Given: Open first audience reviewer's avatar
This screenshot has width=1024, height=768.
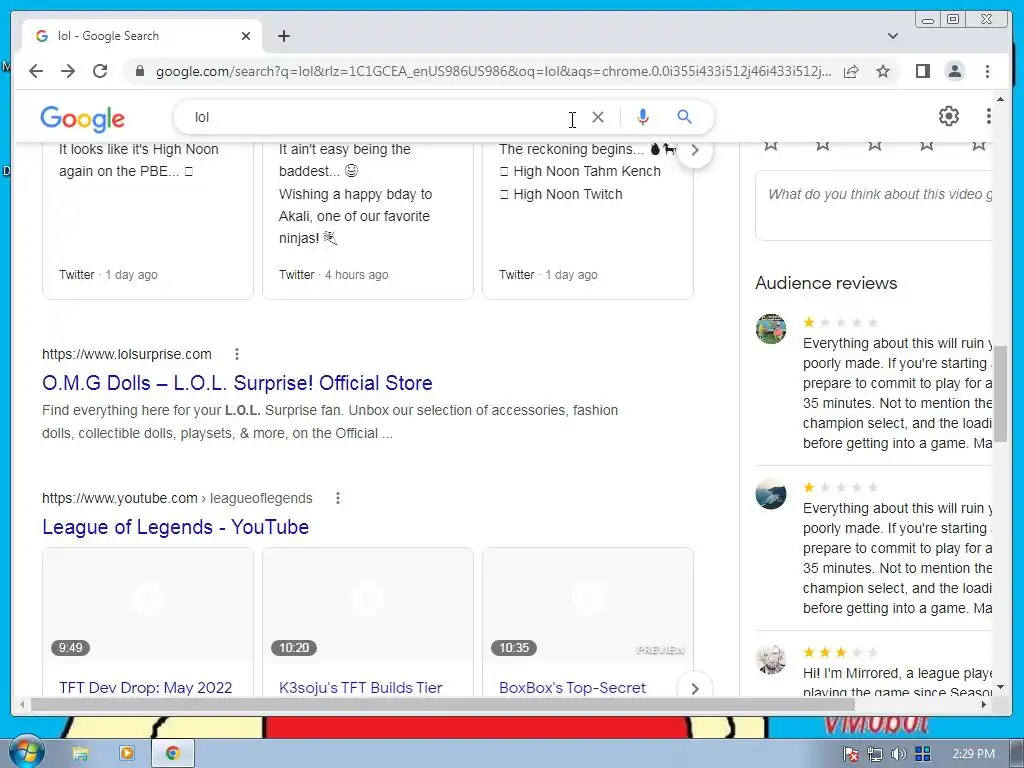Looking at the screenshot, I should pos(771,328).
